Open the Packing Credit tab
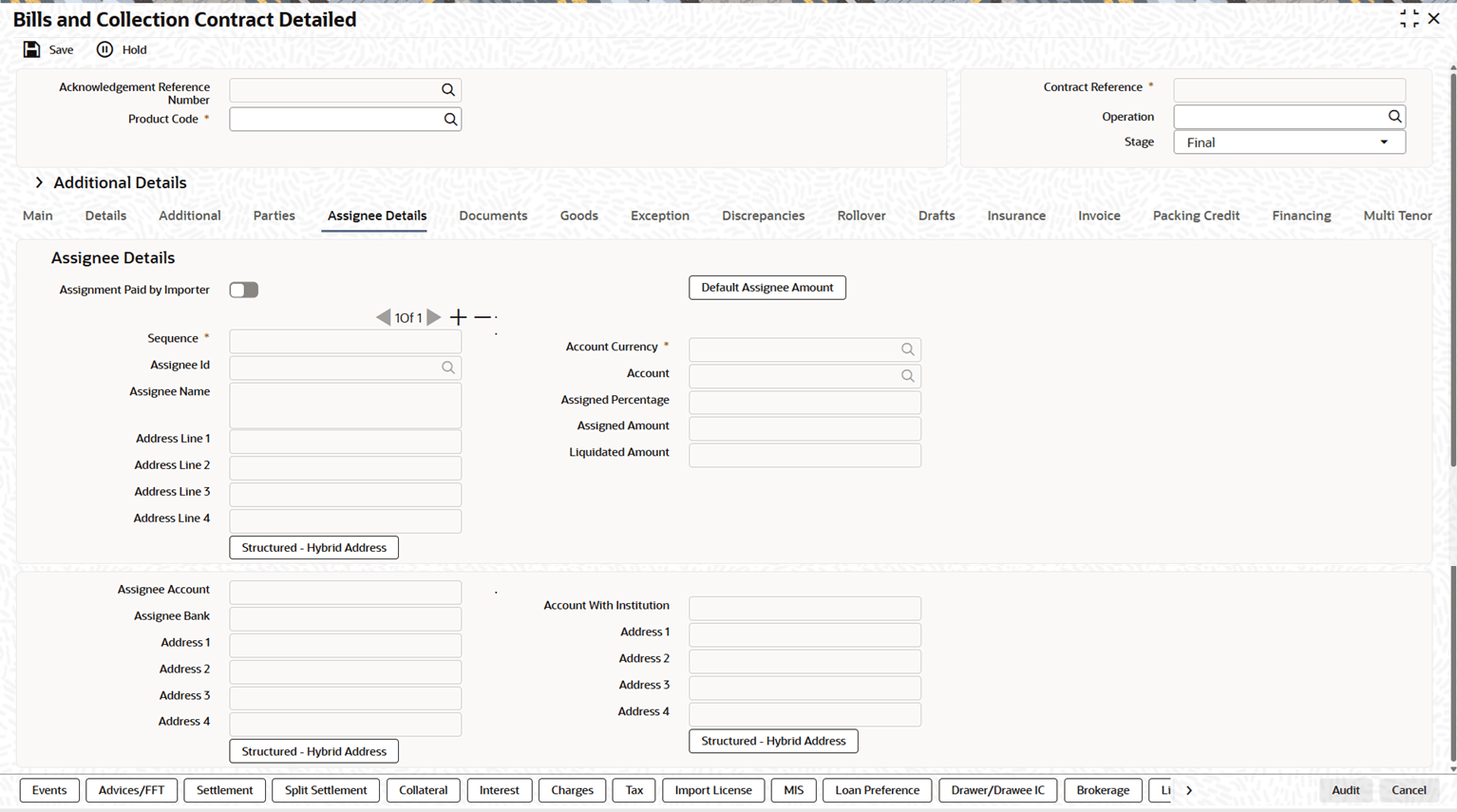The height and width of the screenshot is (812, 1457). 1197,216
